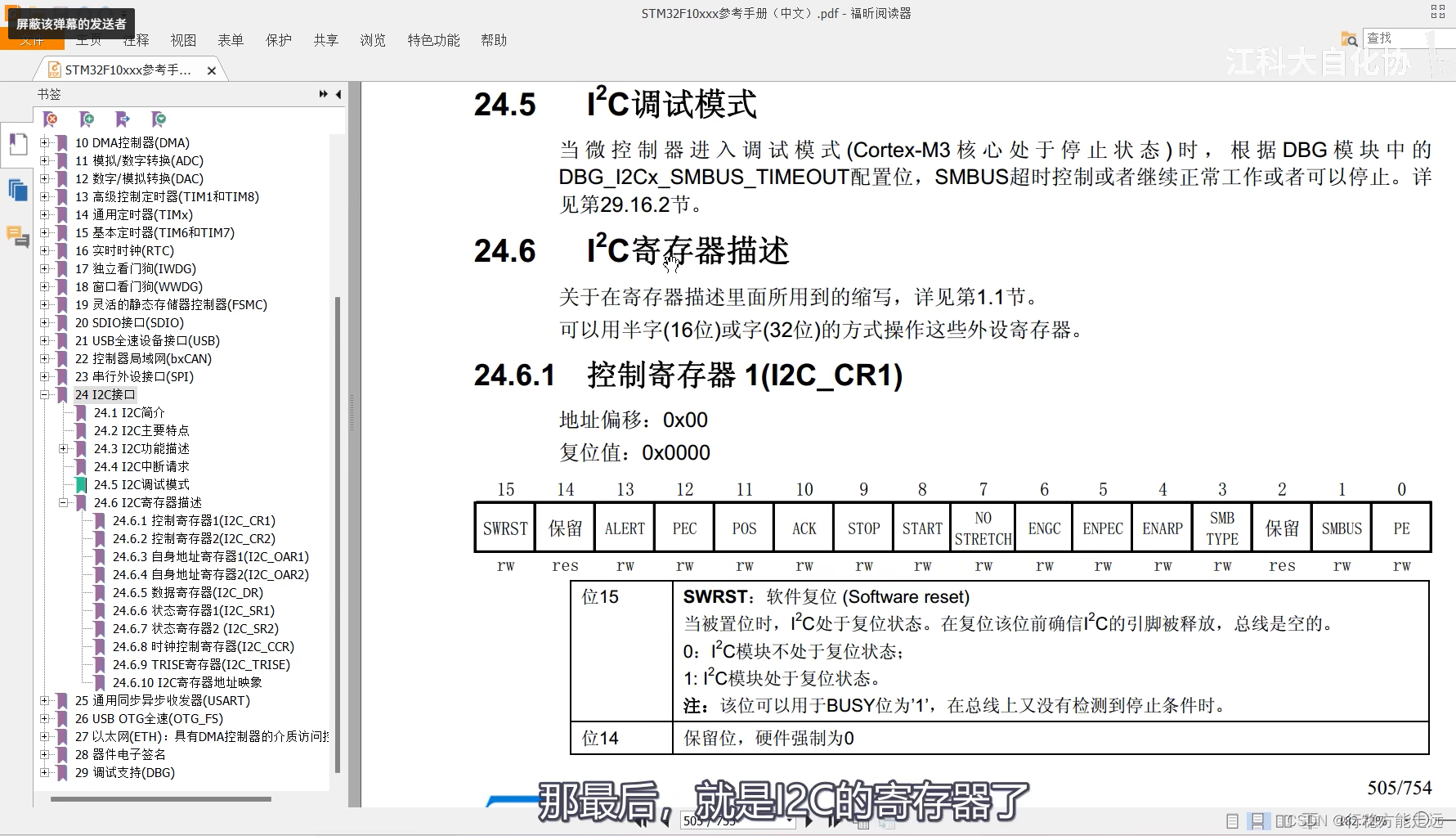1456x836 pixels.
Task: Click 屏蔽该弹幕的发送者 button
Action: point(72,24)
